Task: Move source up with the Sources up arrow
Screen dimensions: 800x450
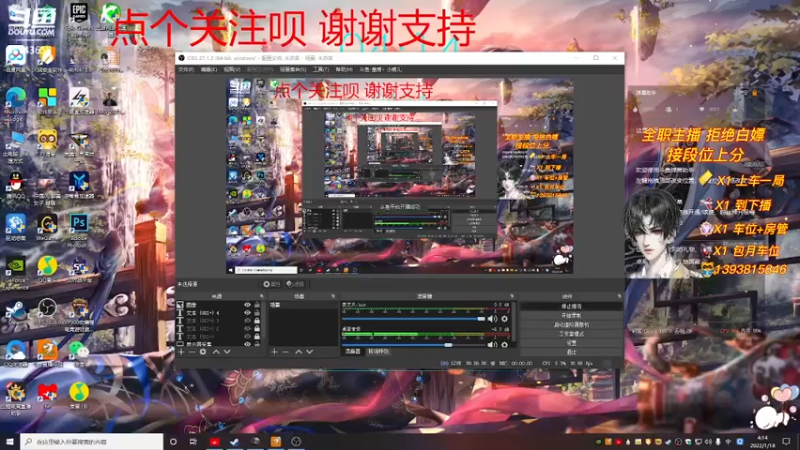Action: pos(216,352)
